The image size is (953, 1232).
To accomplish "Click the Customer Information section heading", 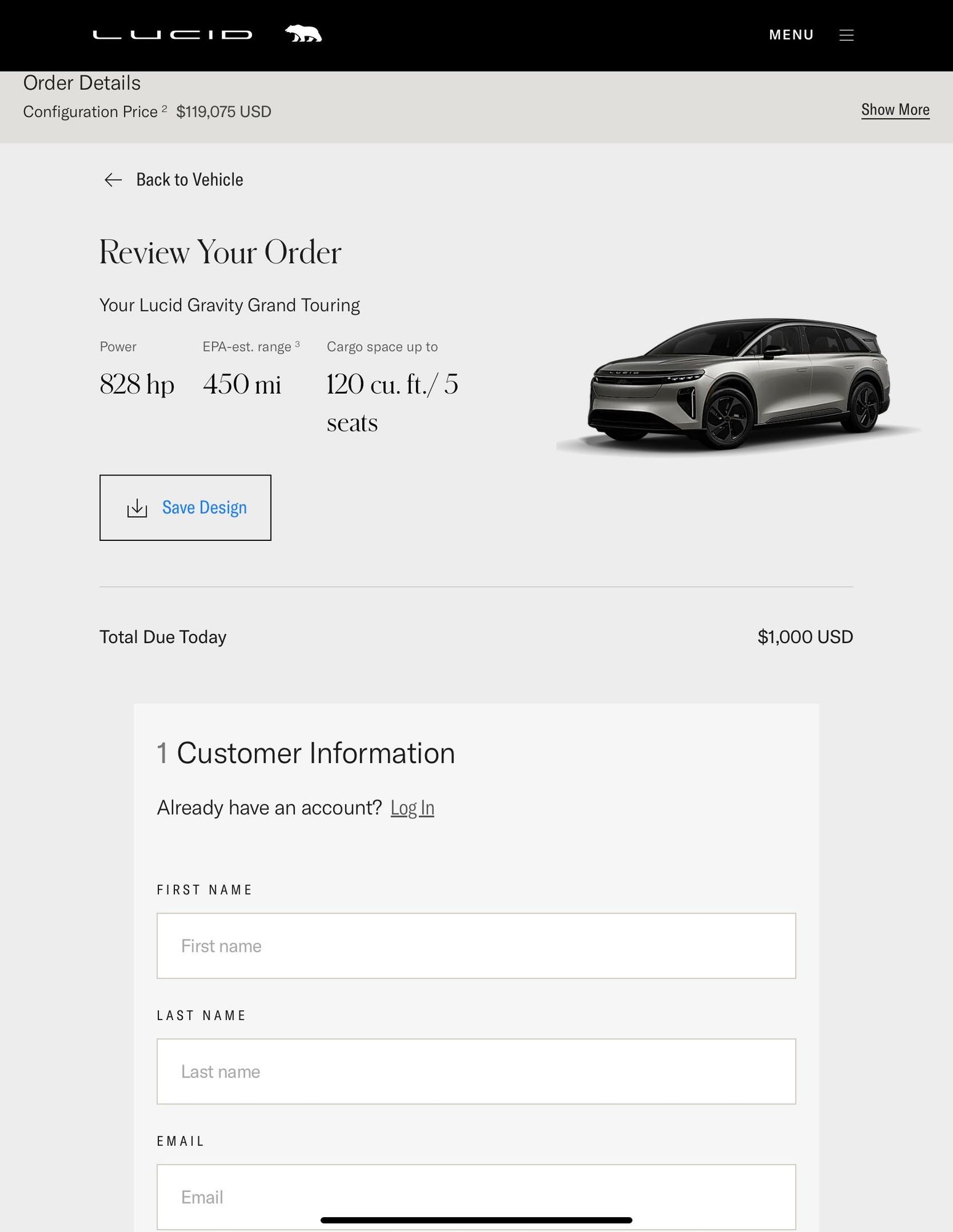I will tap(315, 753).
